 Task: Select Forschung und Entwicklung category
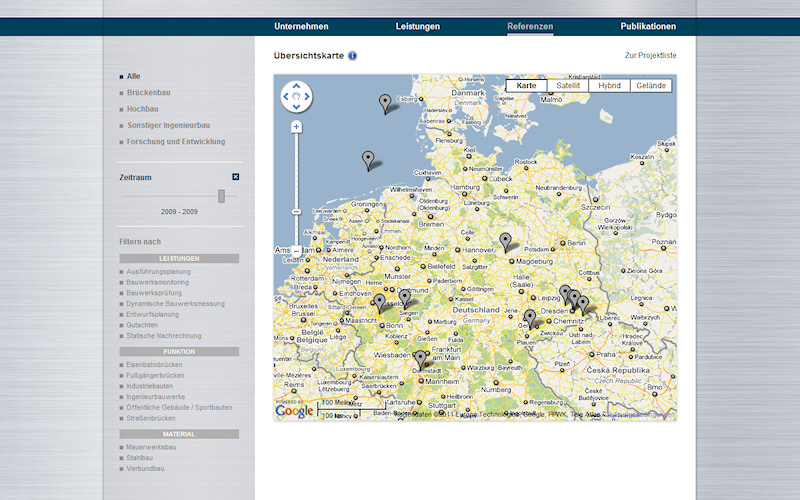(176, 141)
